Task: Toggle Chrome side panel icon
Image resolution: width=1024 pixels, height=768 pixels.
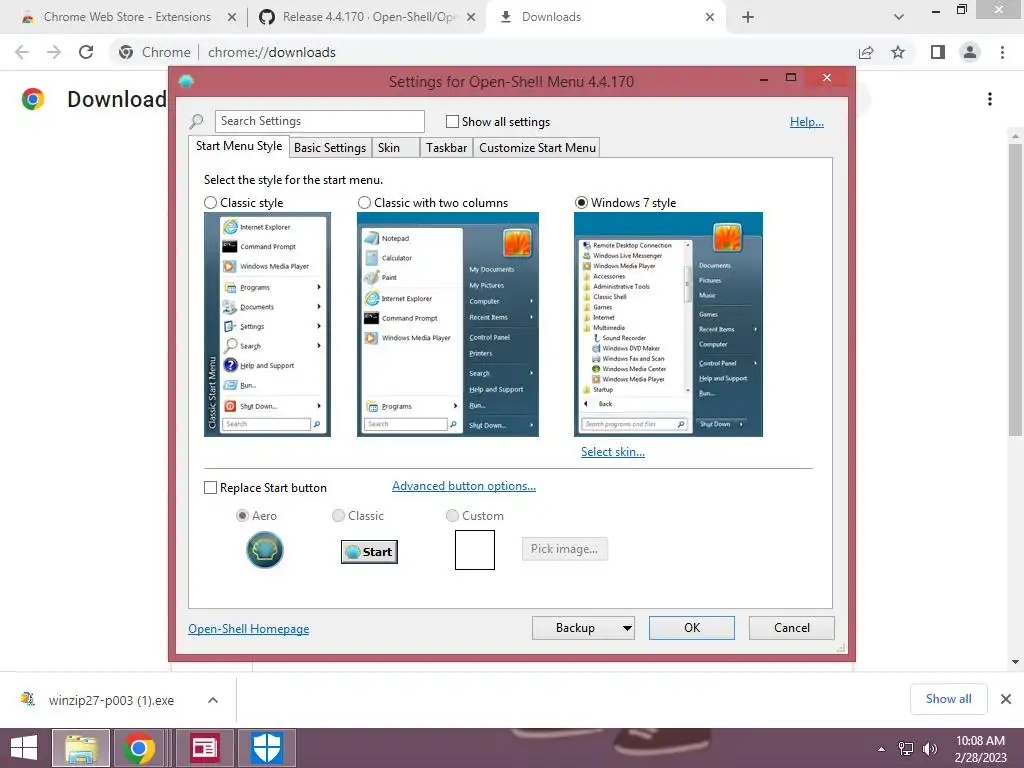Action: click(938, 52)
